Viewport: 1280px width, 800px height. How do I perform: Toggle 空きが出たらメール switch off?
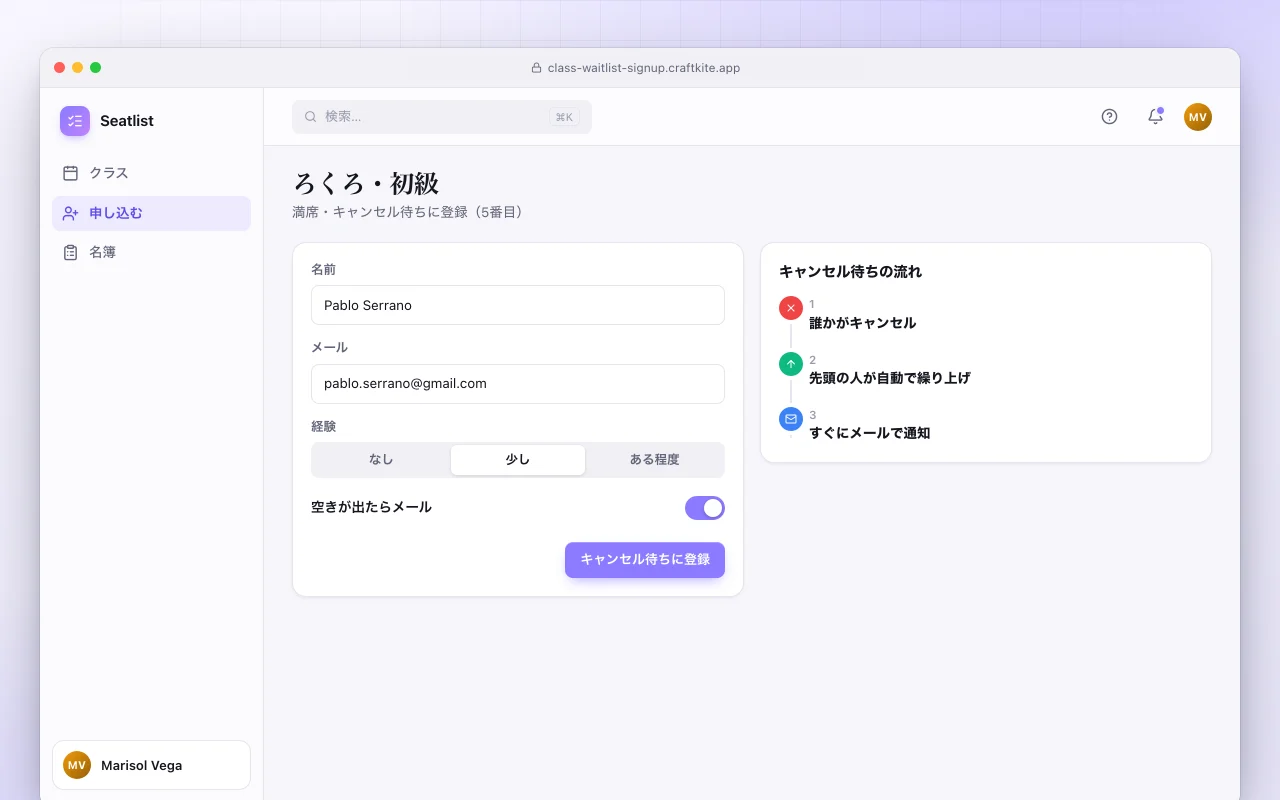pyautogui.click(x=705, y=508)
